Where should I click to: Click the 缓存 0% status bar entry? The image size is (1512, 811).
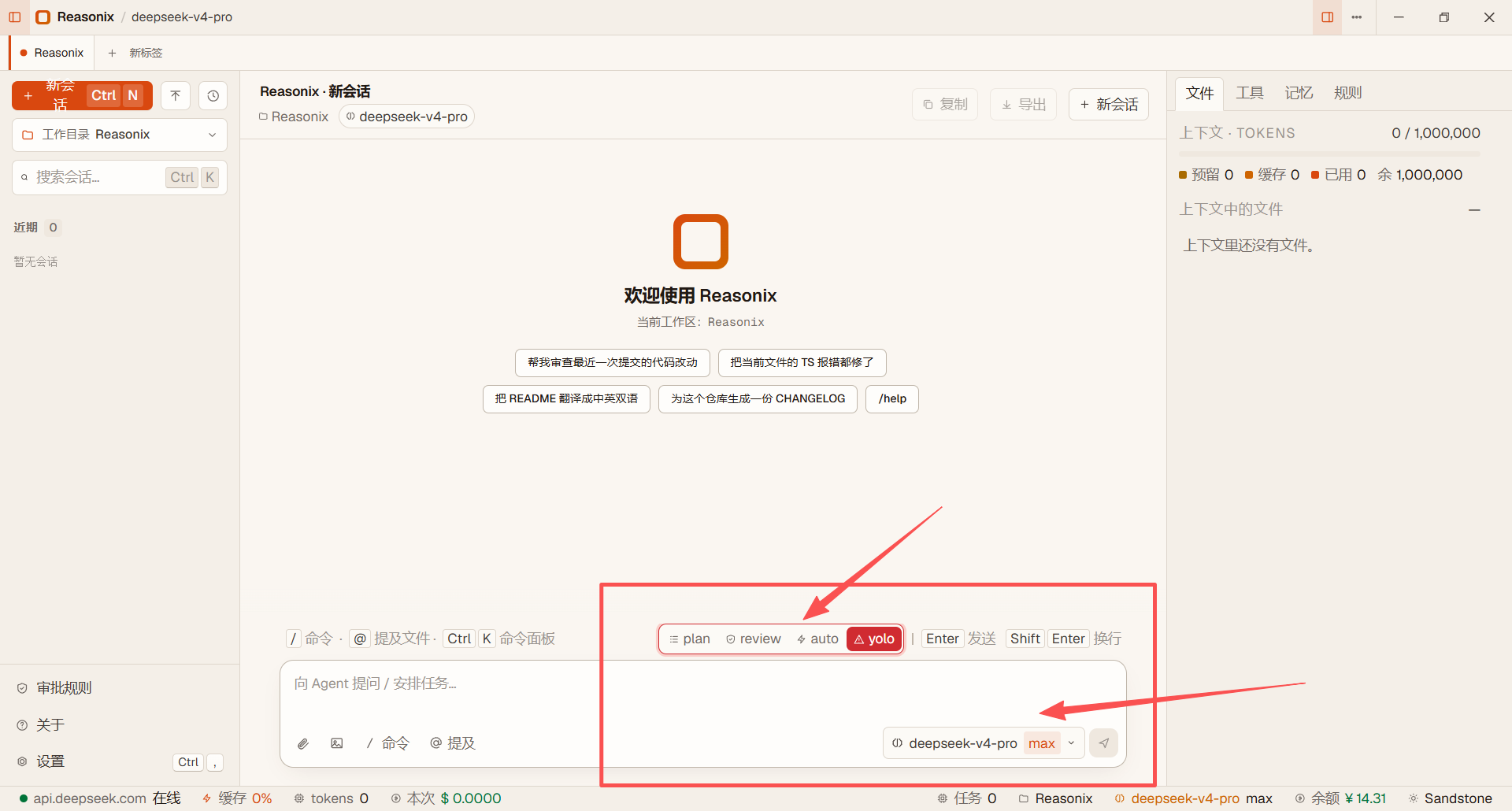click(x=237, y=798)
